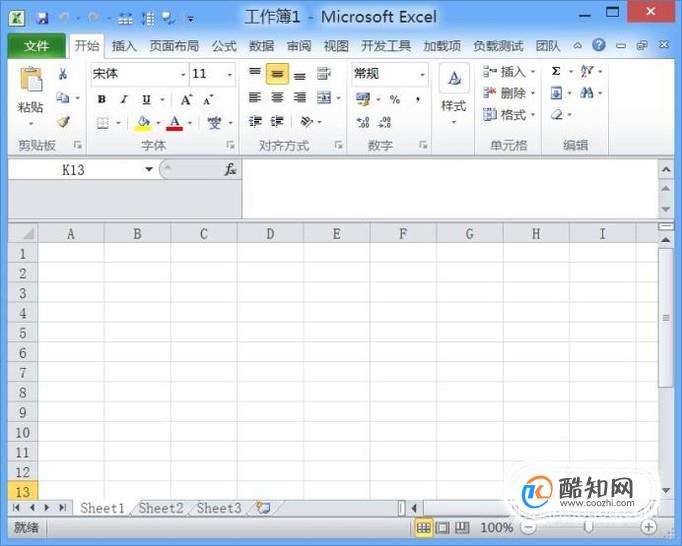Screen dimensions: 682x546
Task: Toggle Bold formatting
Action: click(102, 100)
